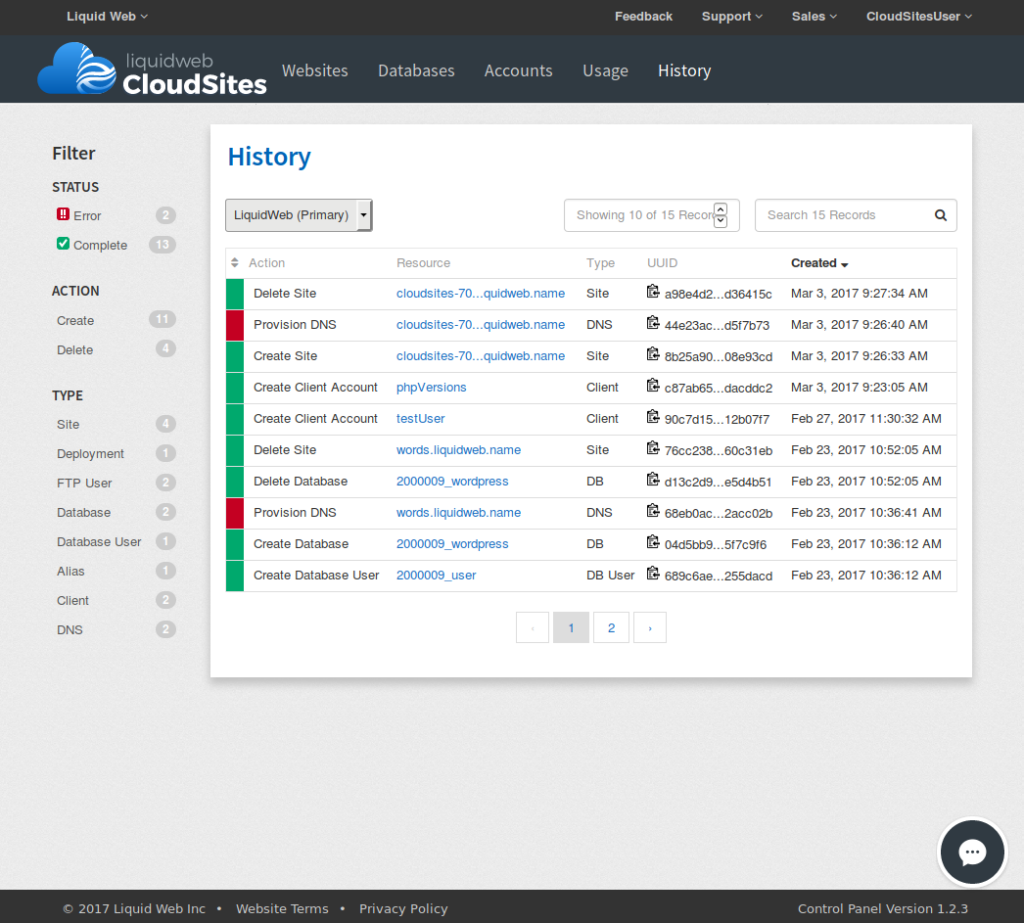Copy UUID 68eb0ac...2acc02b clipboard icon
The width and height of the screenshot is (1024, 923).
(652, 511)
